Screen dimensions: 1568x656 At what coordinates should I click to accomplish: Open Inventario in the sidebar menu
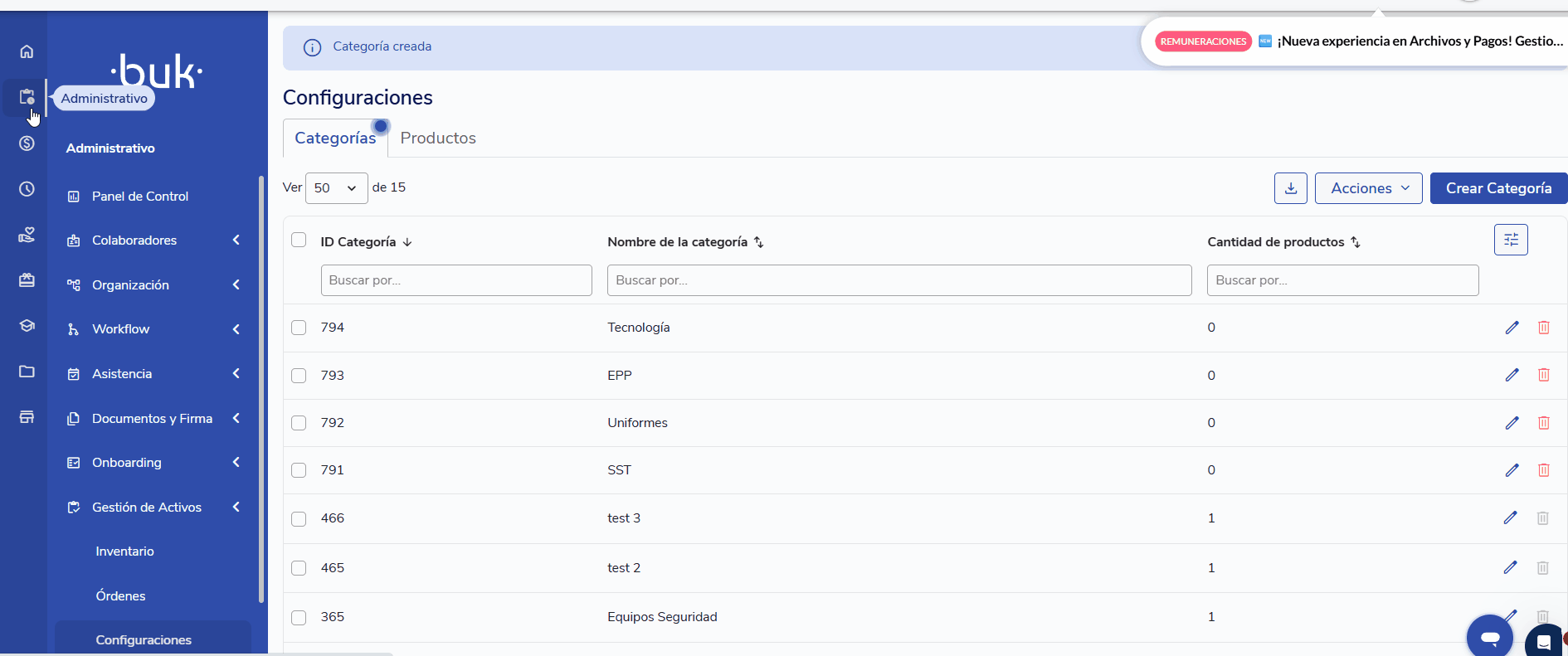tap(124, 552)
